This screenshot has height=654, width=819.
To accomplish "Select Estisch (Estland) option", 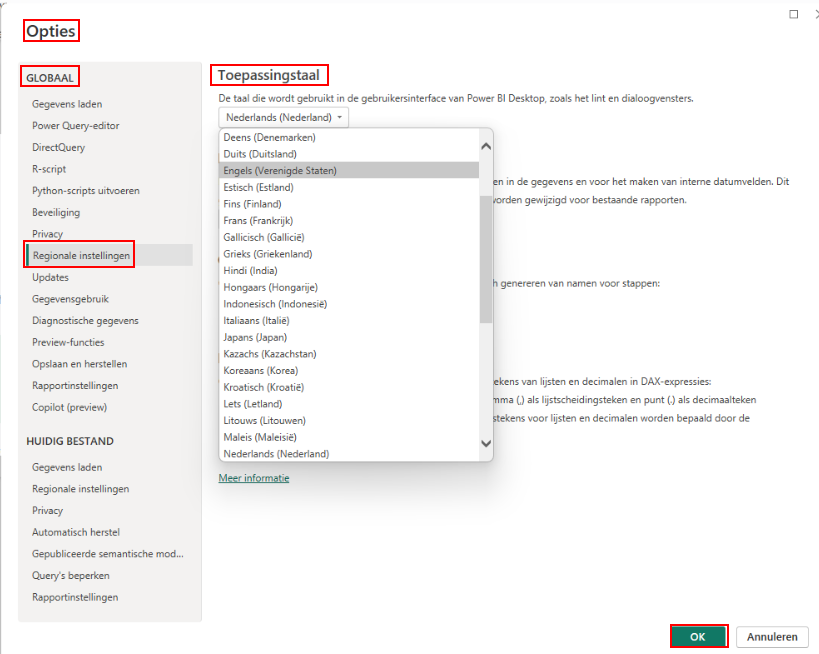I will tap(349, 188).
